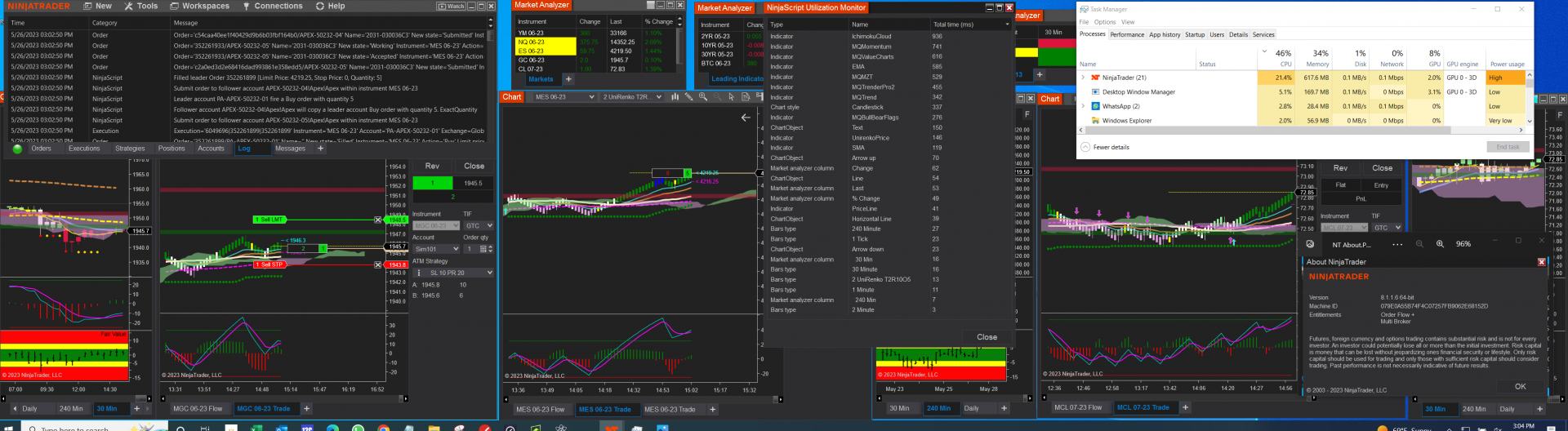Click Rev in the MGC chart trader
Screen dimensions: 1568x431
[x=432, y=166]
